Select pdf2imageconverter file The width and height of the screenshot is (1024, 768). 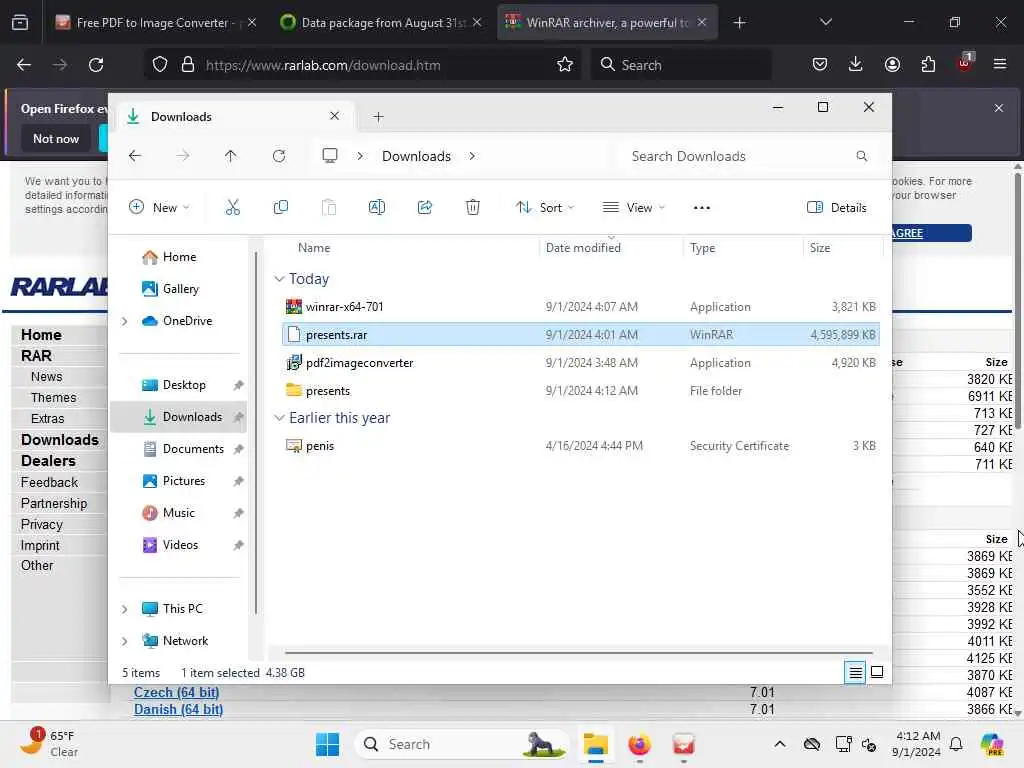coord(581,362)
